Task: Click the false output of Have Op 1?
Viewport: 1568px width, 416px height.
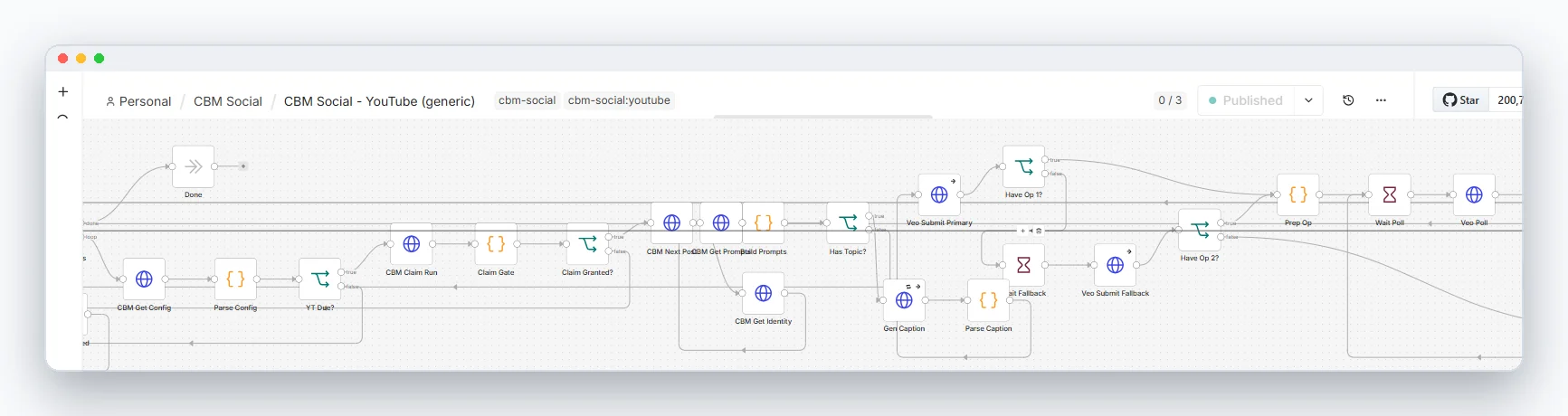Action: pyautogui.click(x=1046, y=173)
